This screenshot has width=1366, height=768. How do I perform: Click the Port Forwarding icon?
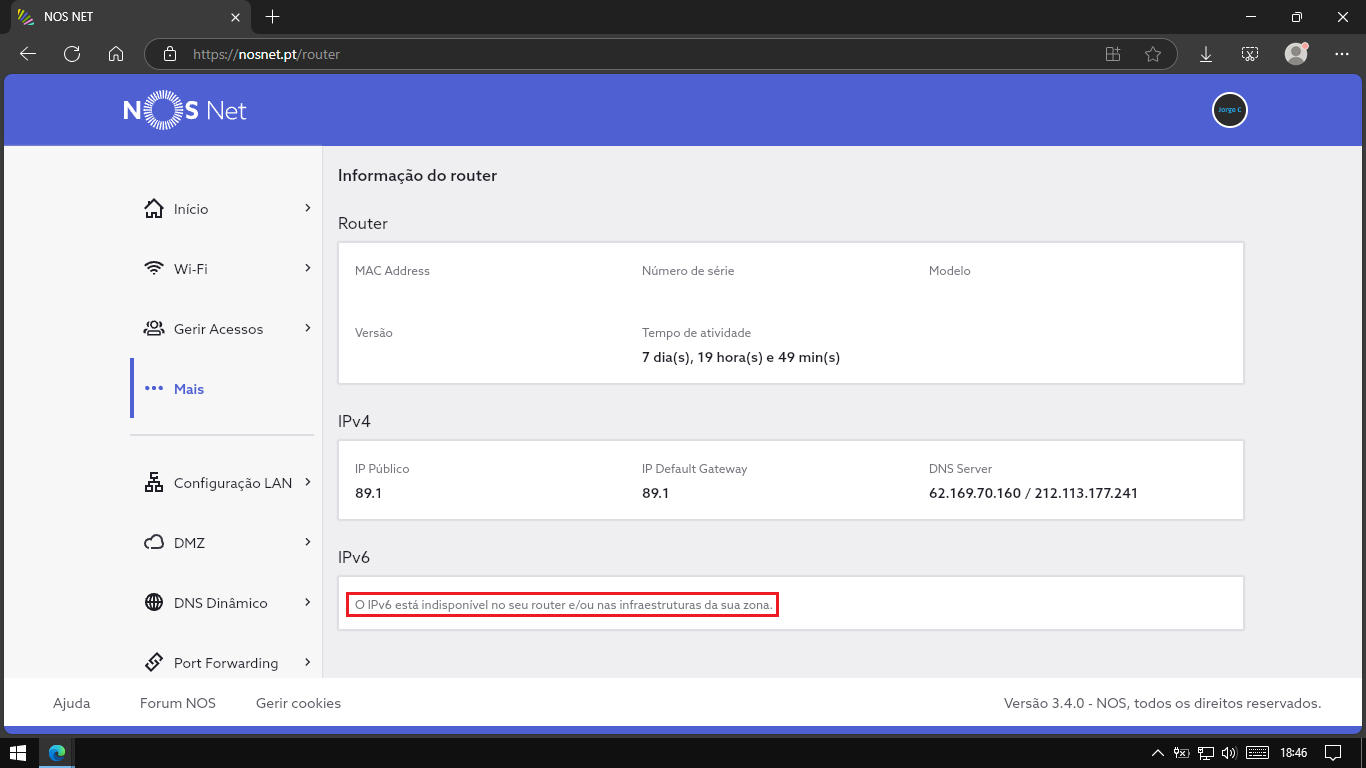[154, 663]
